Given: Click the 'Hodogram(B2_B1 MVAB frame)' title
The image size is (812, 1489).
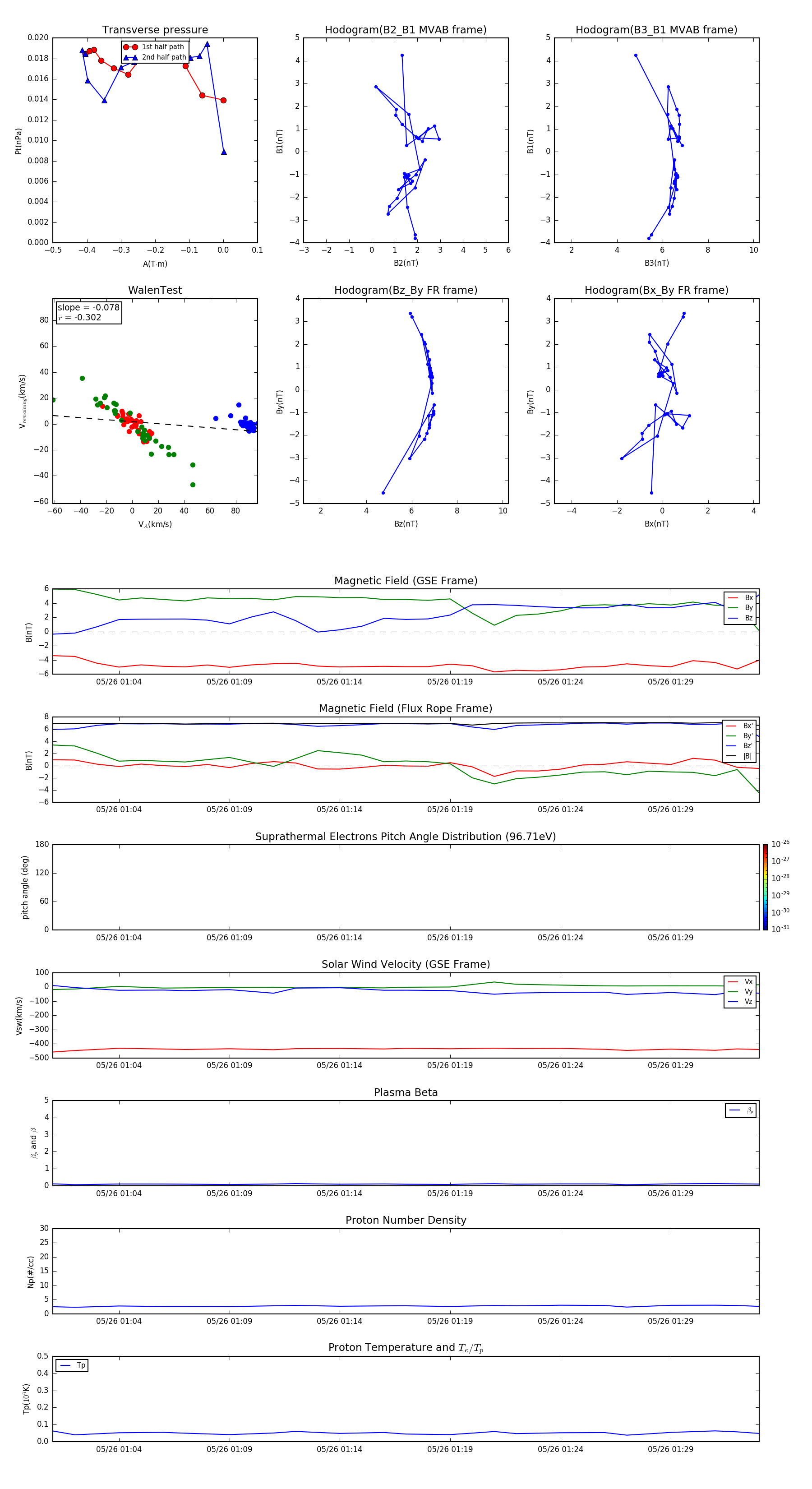Looking at the screenshot, I should [406, 30].
